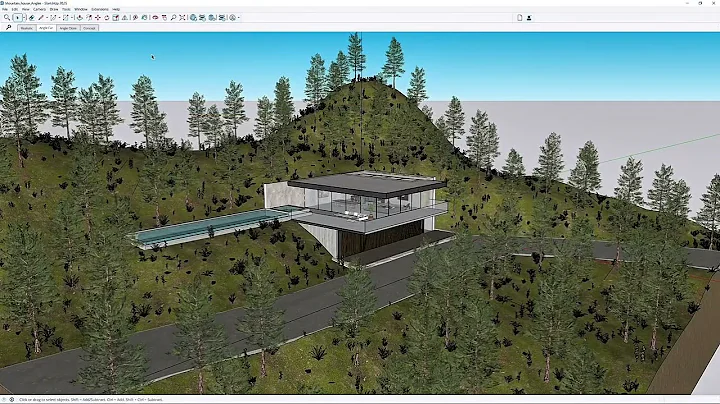720x404 pixels.
Task: Open the Help menu
Action: tap(116, 9)
